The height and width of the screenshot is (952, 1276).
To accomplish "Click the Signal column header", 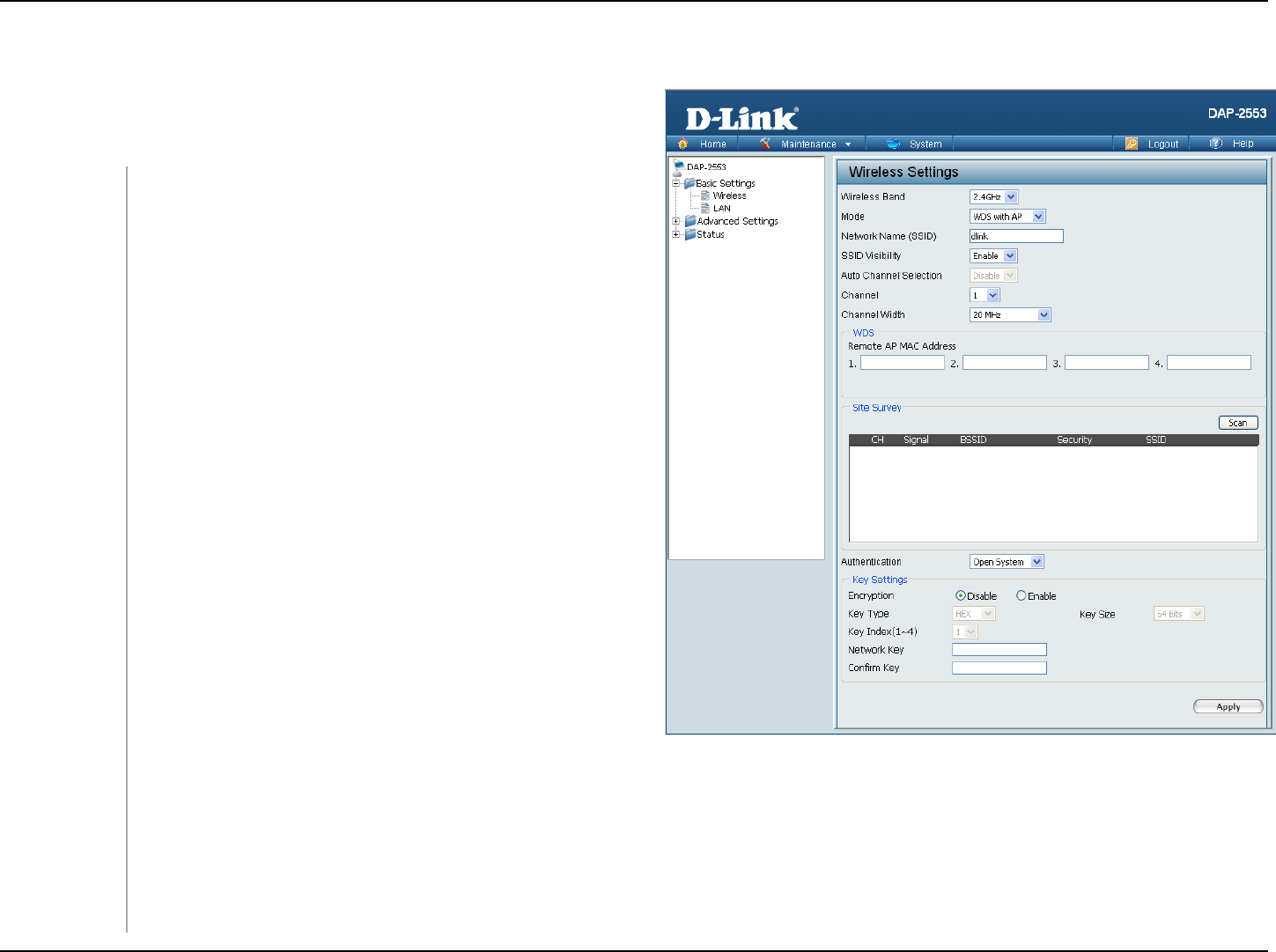I will coord(916,439).
